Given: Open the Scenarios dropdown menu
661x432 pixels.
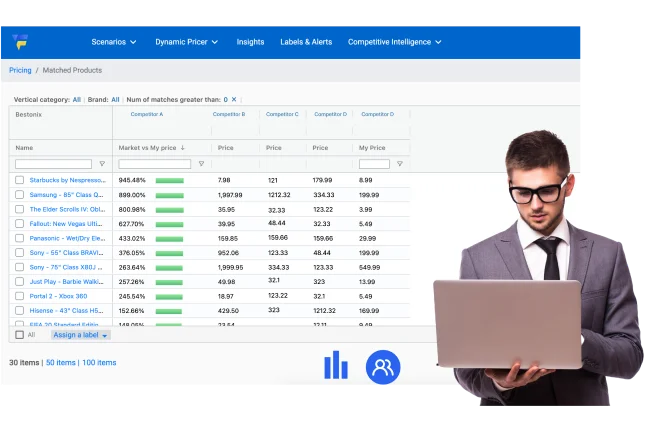Looking at the screenshot, I should [114, 42].
